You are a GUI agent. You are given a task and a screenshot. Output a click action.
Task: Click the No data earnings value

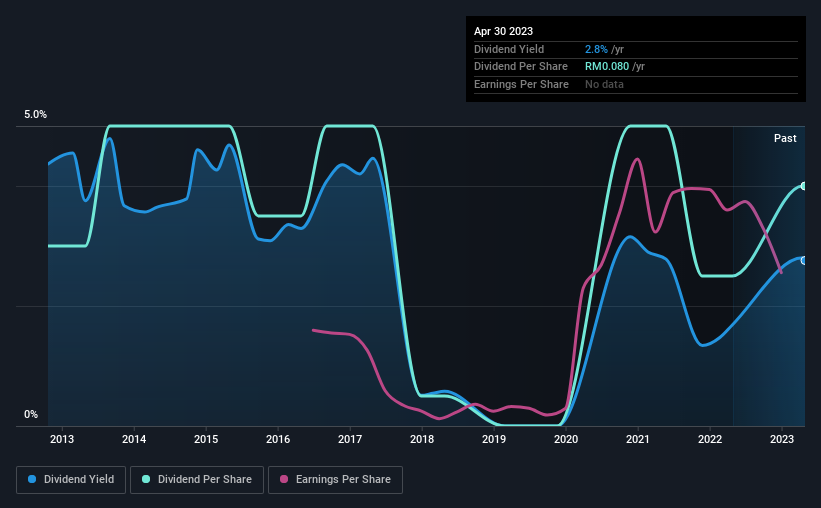point(604,84)
